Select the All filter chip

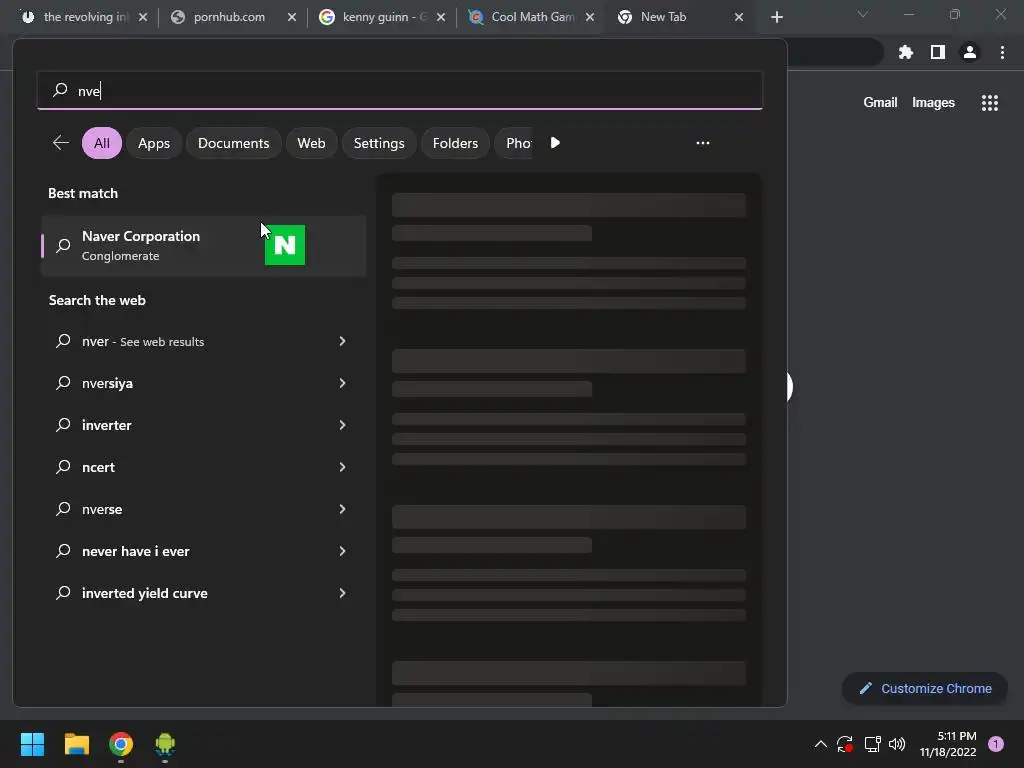click(x=102, y=143)
